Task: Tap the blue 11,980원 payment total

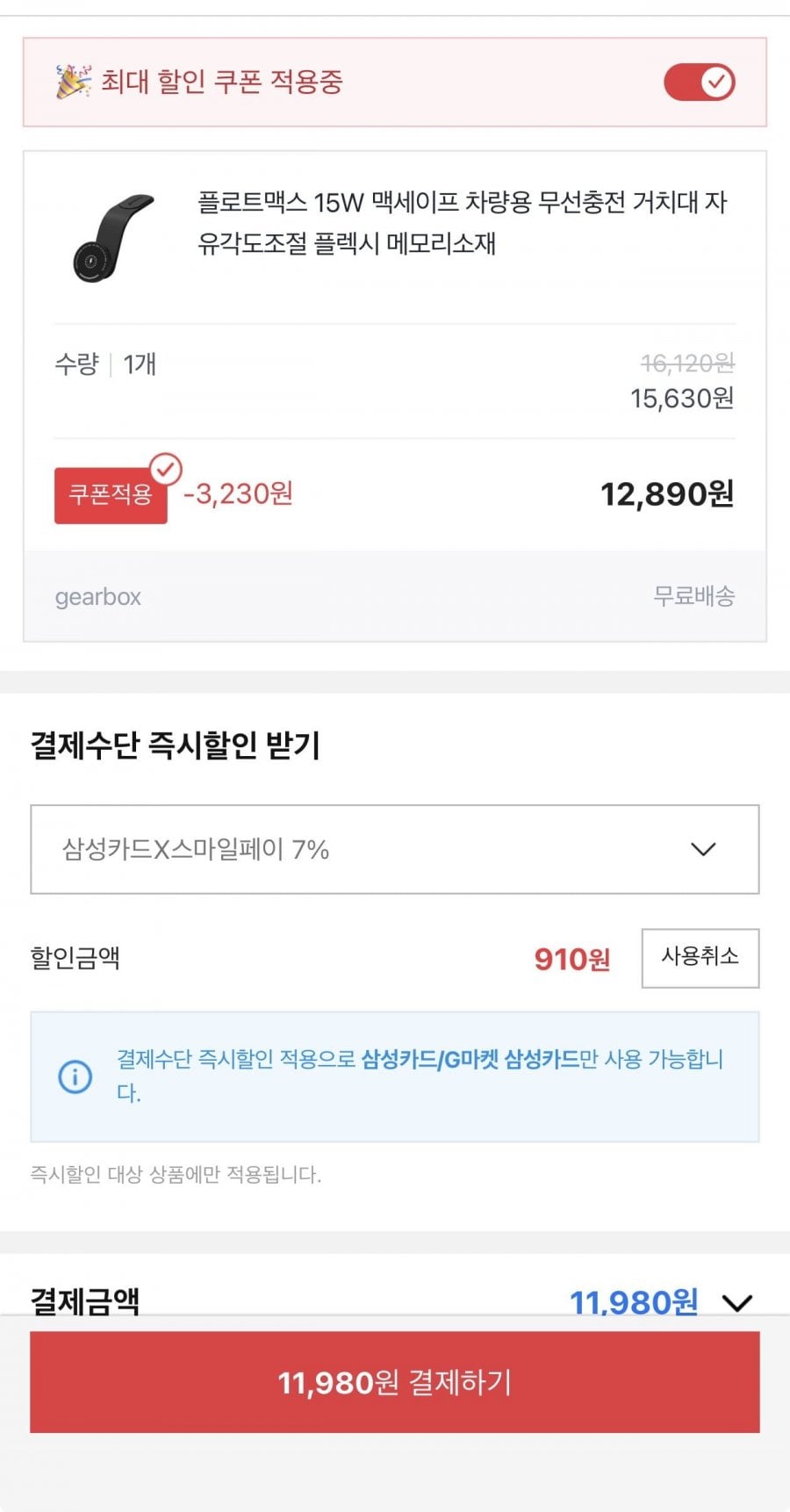Action: pyautogui.click(x=634, y=1302)
